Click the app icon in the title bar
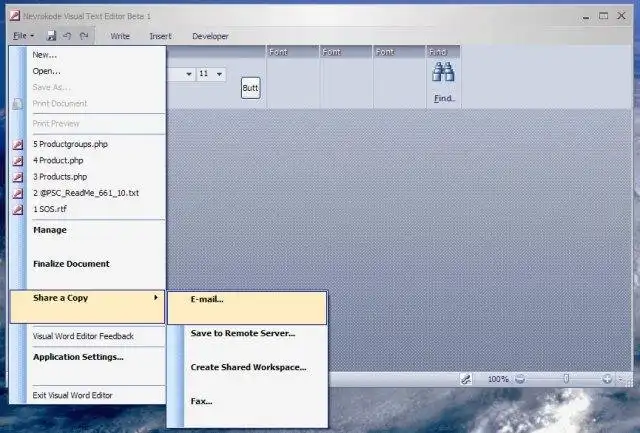Screen dimensions: 640x433 [15, 16]
